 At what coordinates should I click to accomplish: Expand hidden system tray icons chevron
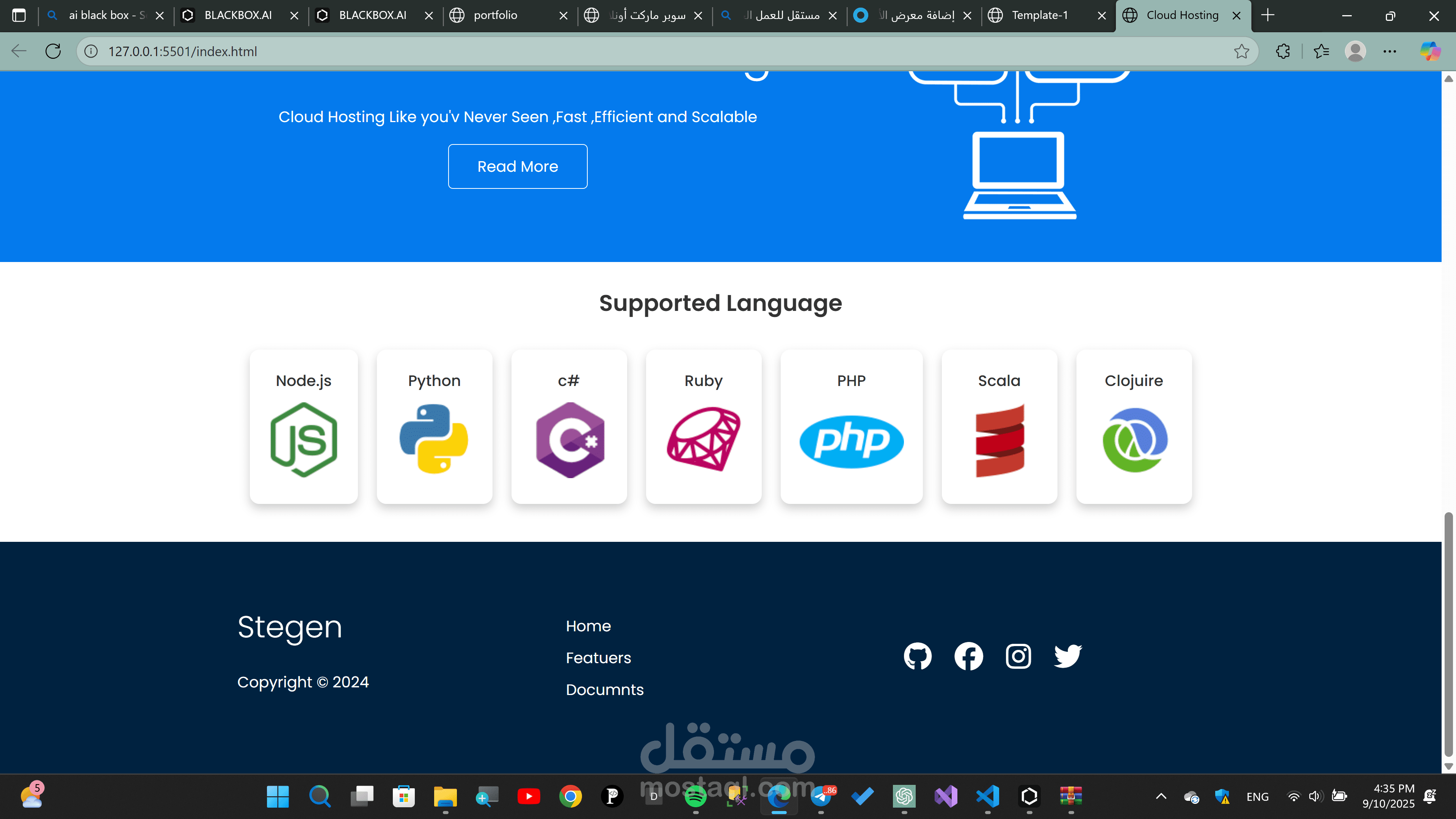pyautogui.click(x=1161, y=796)
